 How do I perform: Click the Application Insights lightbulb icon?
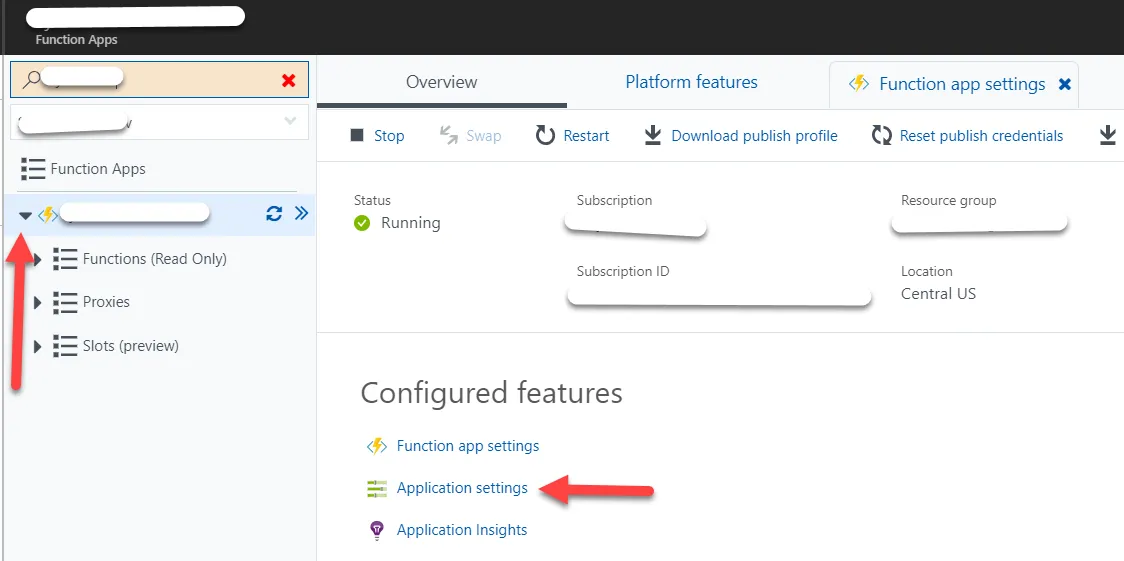[x=377, y=530]
